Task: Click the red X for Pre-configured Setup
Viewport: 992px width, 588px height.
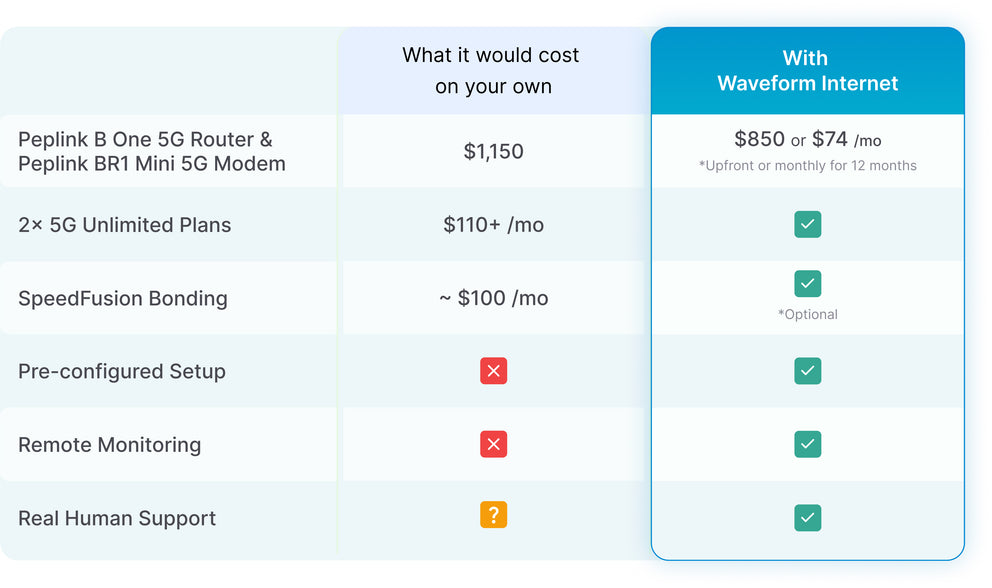Action: coord(493,371)
